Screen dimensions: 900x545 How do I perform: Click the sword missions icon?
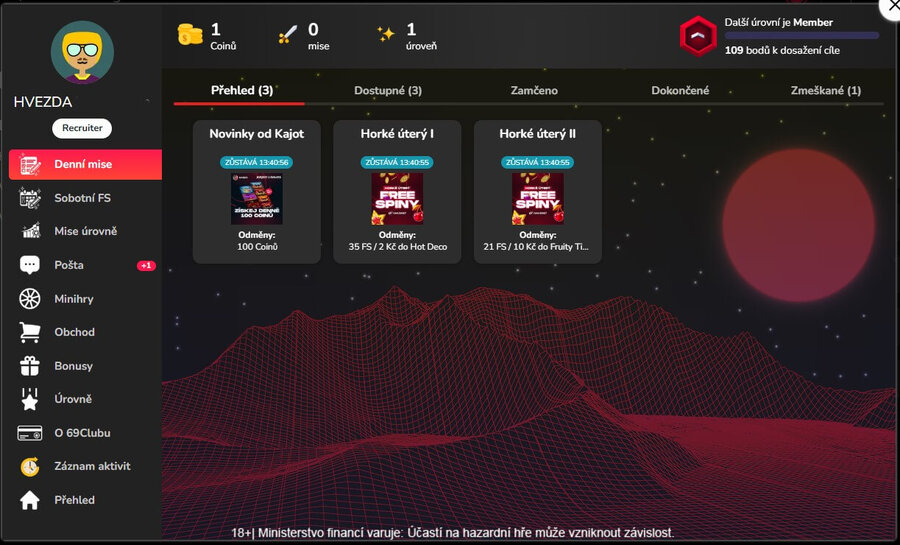tap(288, 35)
